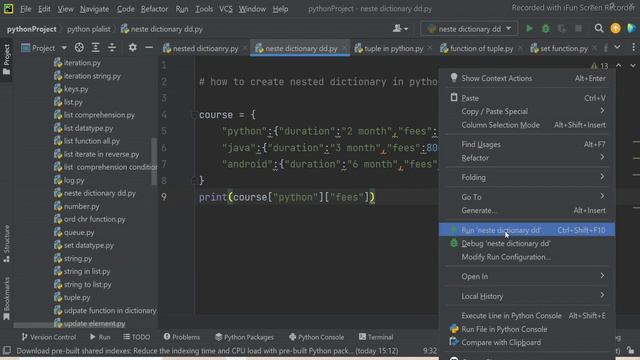This screenshot has height=360, width=640.
Task: Switch to set function.py tab
Action: pos(564,48)
